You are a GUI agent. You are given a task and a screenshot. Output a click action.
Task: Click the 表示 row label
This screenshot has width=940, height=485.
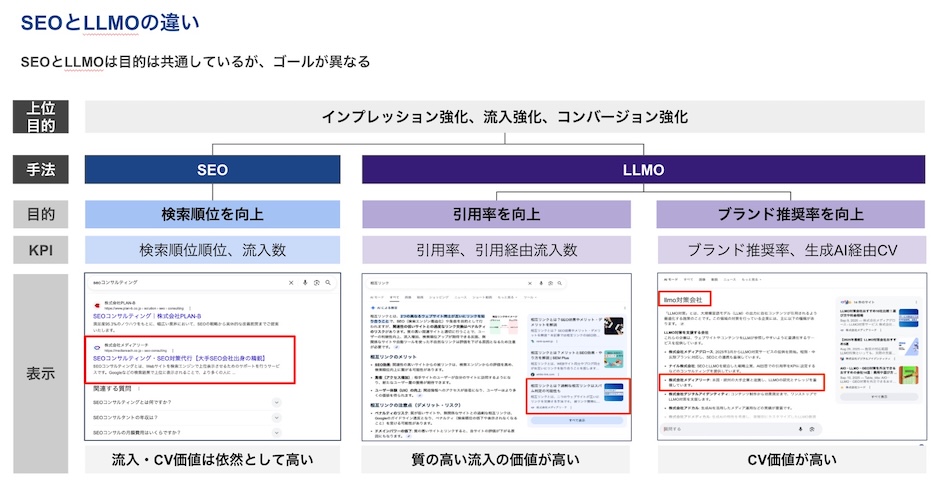tap(41, 373)
